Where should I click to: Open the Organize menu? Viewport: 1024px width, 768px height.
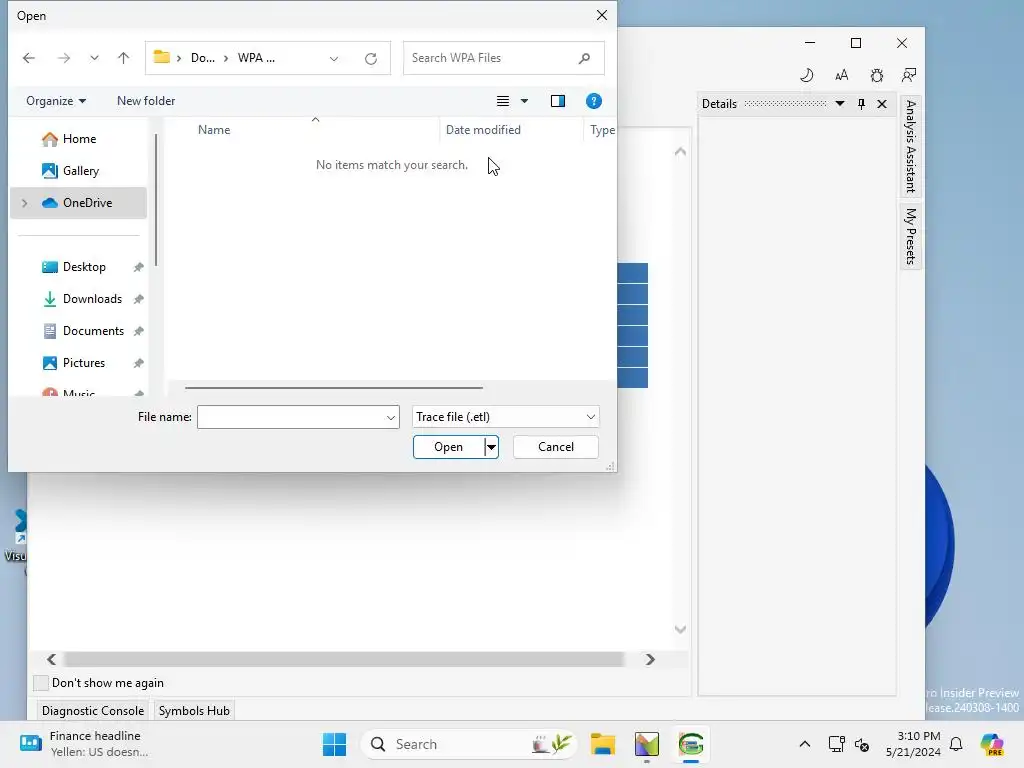pos(56,101)
